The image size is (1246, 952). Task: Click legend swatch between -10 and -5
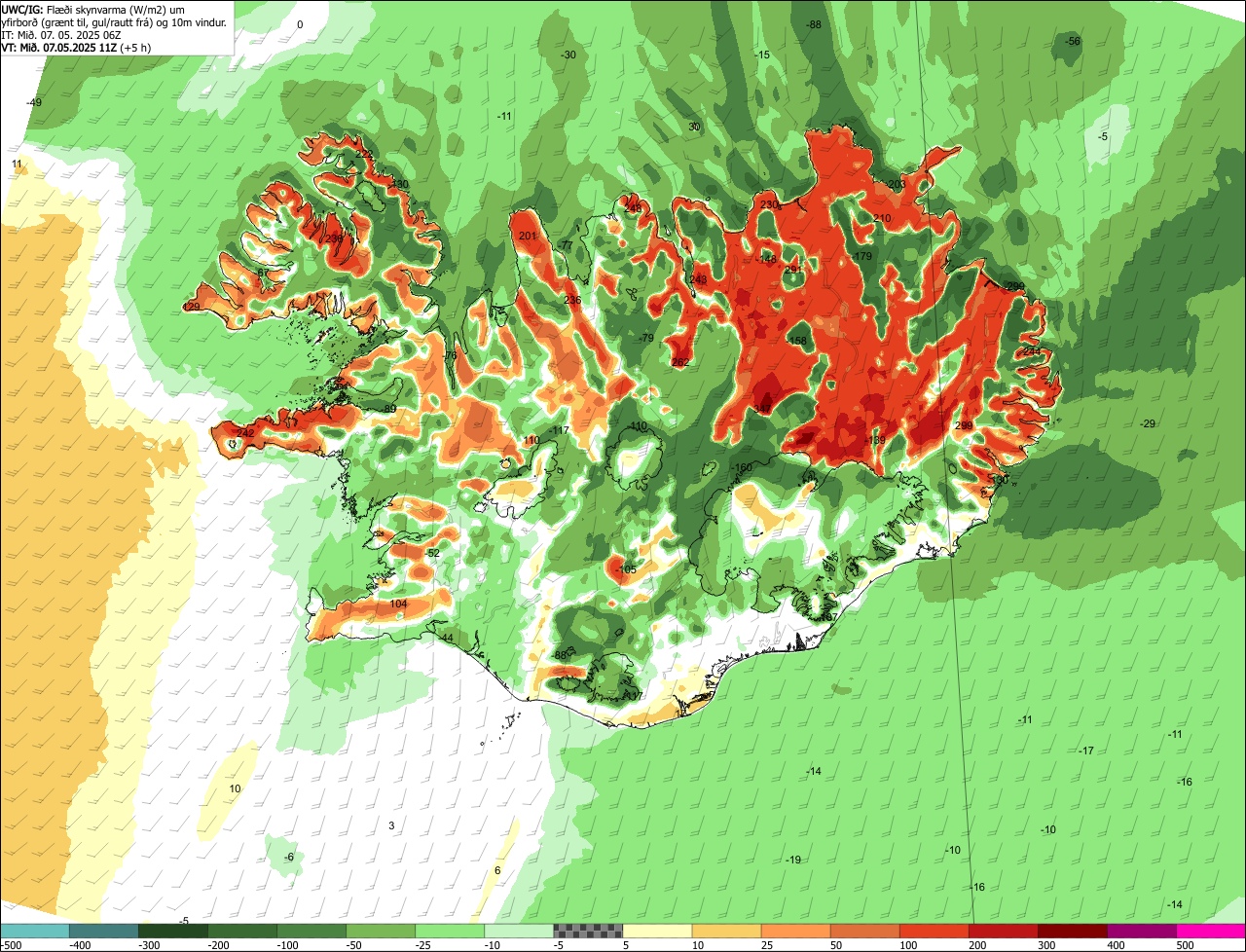click(x=519, y=931)
